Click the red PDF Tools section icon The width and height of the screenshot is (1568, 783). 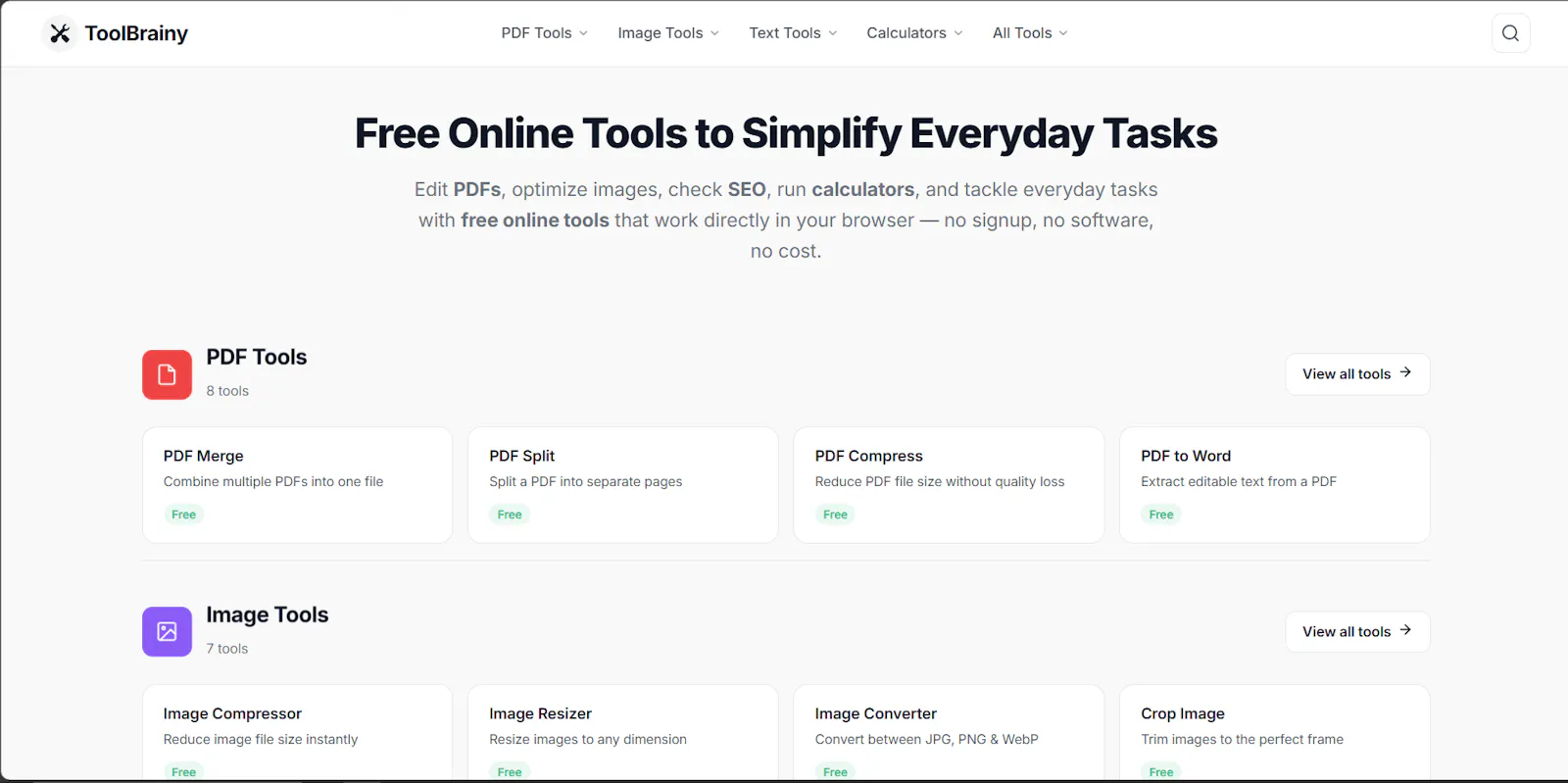167,374
